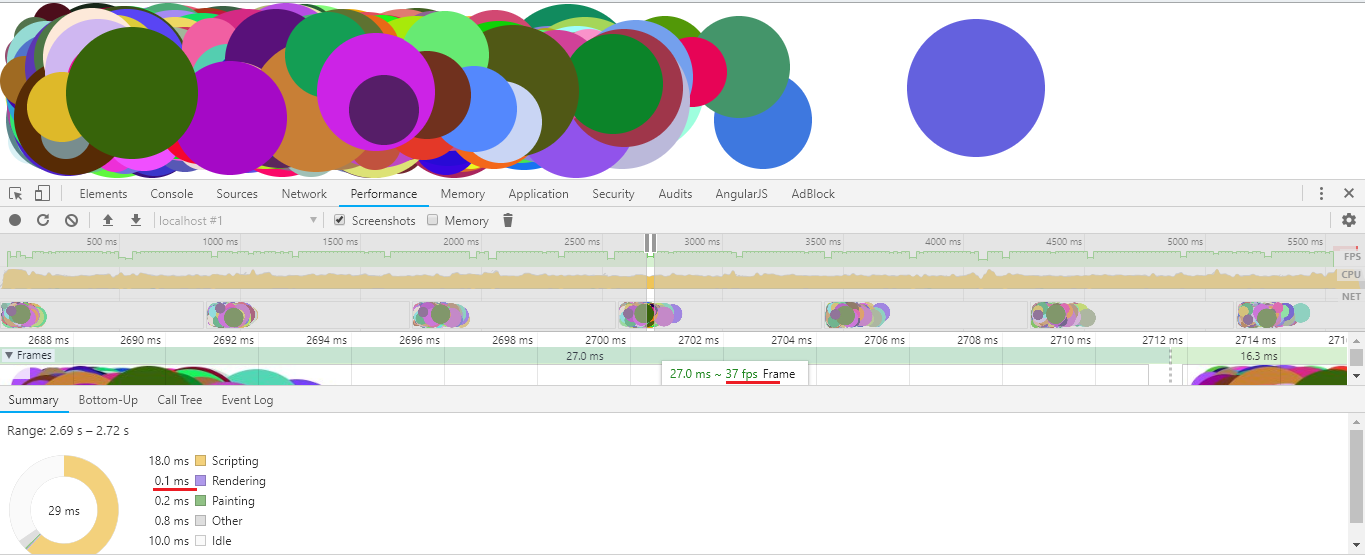Image resolution: width=1365 pixels, height=555 pixels.
Task: Go to the Audits tab
Action: (675, 194)
